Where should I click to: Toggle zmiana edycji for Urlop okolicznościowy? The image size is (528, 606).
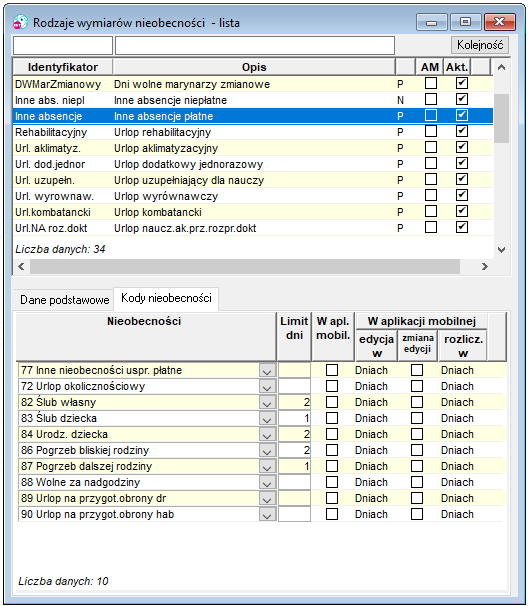tap(417, 386)
